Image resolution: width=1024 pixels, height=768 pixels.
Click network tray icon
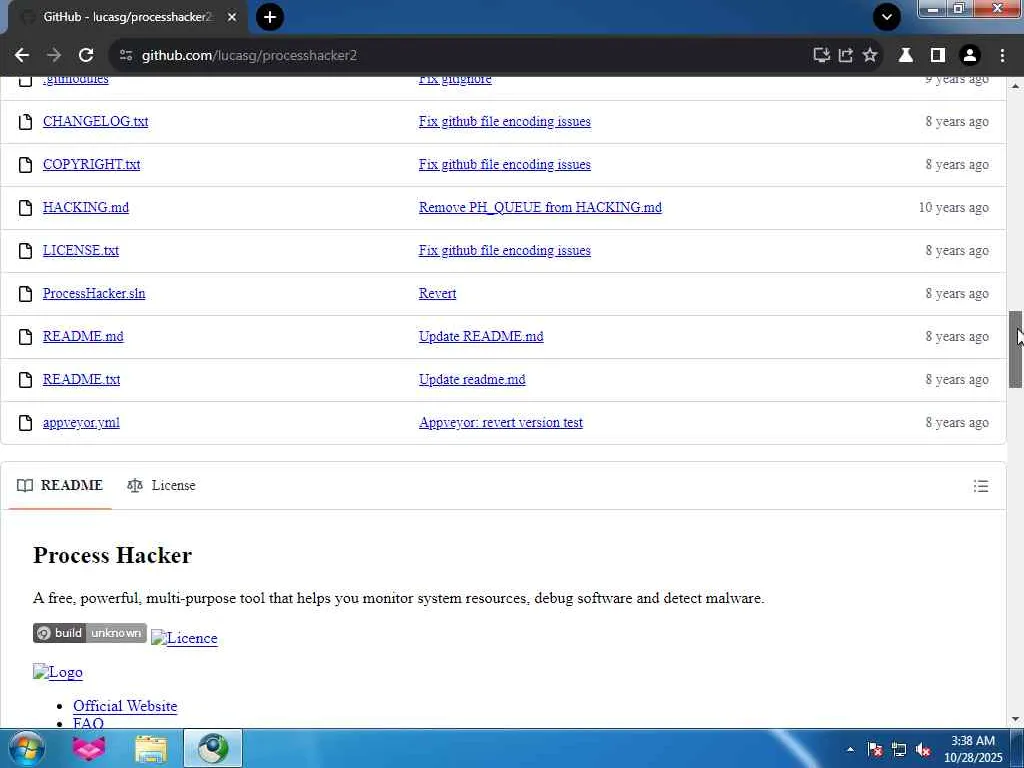(899, 750)
